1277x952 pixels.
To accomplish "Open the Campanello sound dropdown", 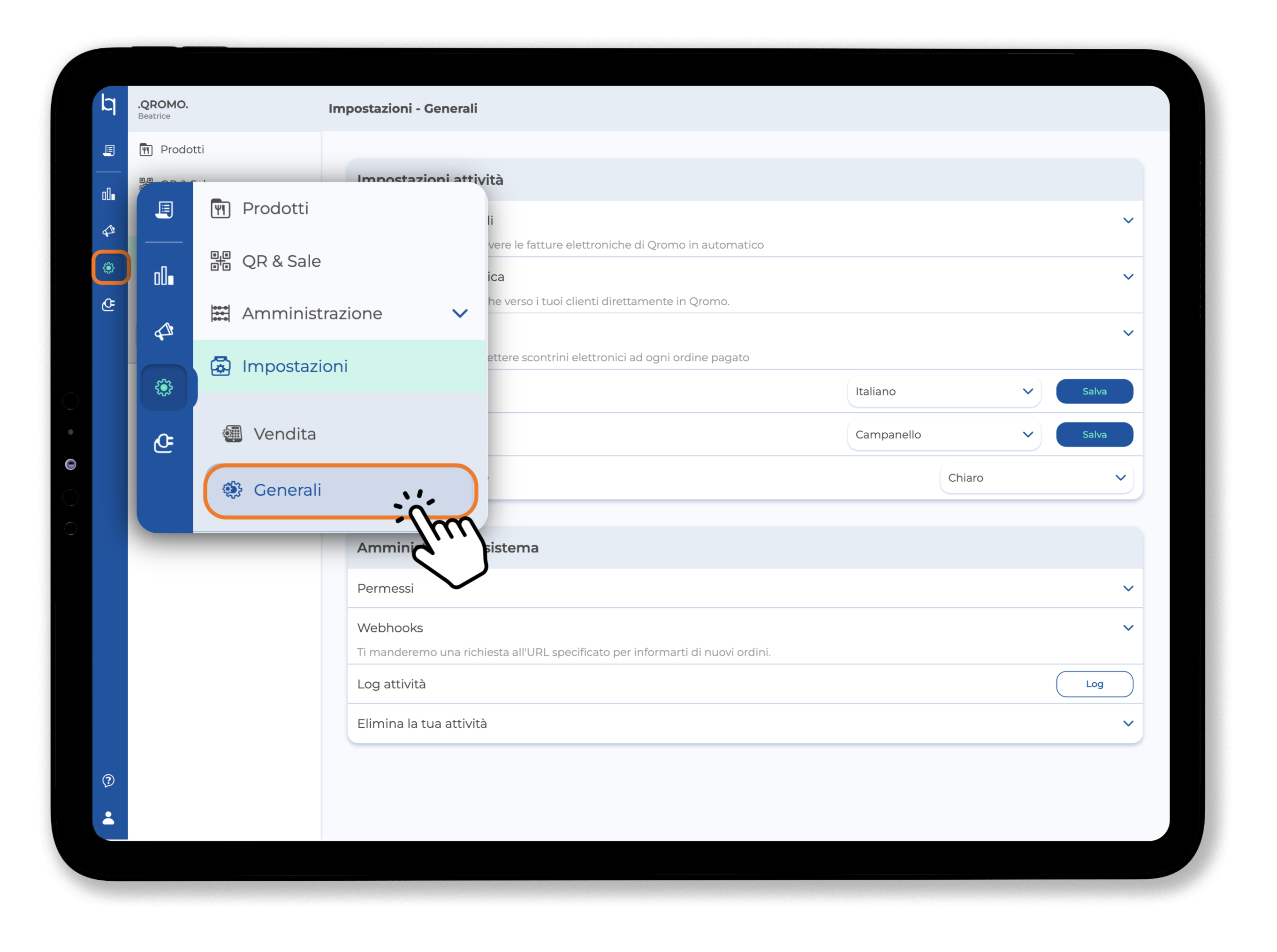I will point(944,435).
